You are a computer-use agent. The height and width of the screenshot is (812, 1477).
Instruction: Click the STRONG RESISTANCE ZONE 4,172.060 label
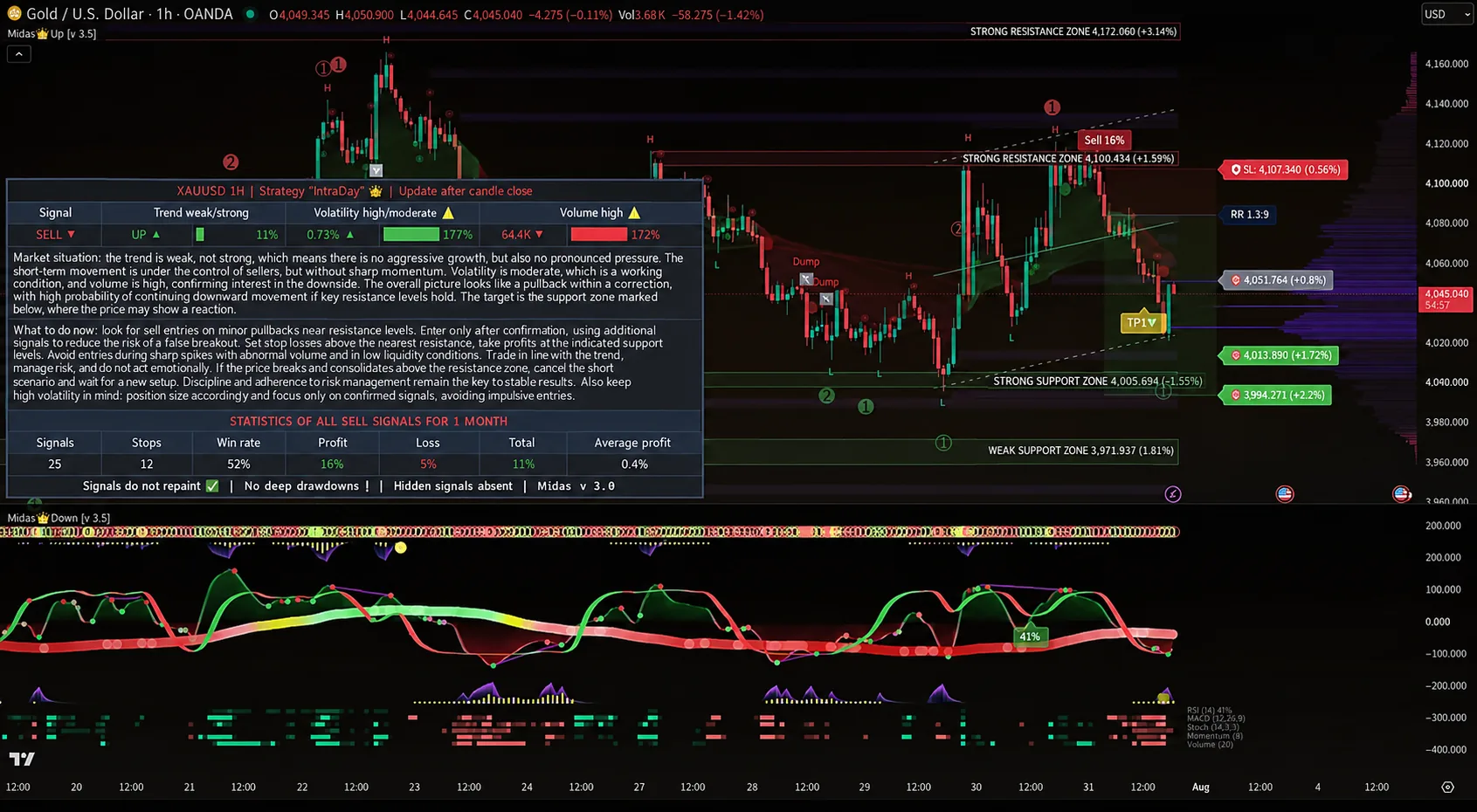tap(1073, 31)
